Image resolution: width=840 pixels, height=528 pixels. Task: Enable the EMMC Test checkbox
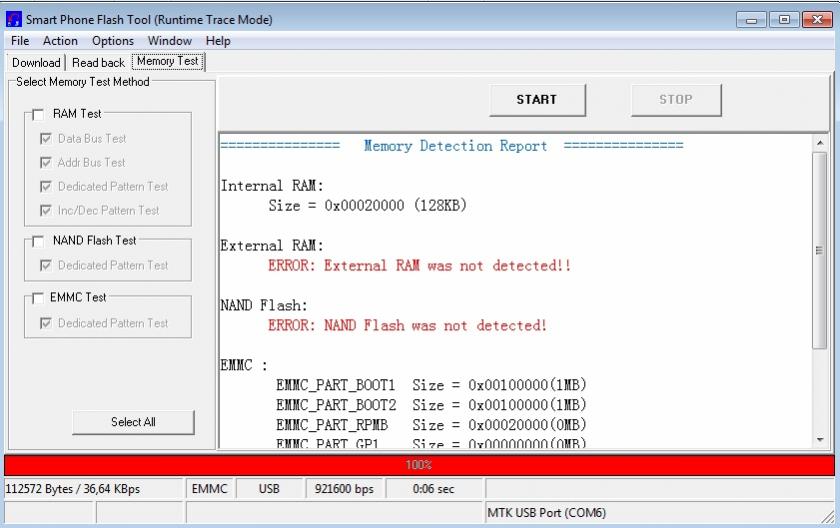pos(38,298)
